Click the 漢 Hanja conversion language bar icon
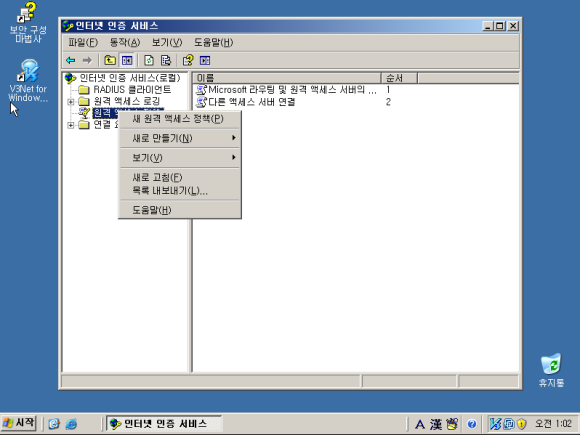Image resolution: width=580 pixels, height=435 pixels. tap(436, 424)
